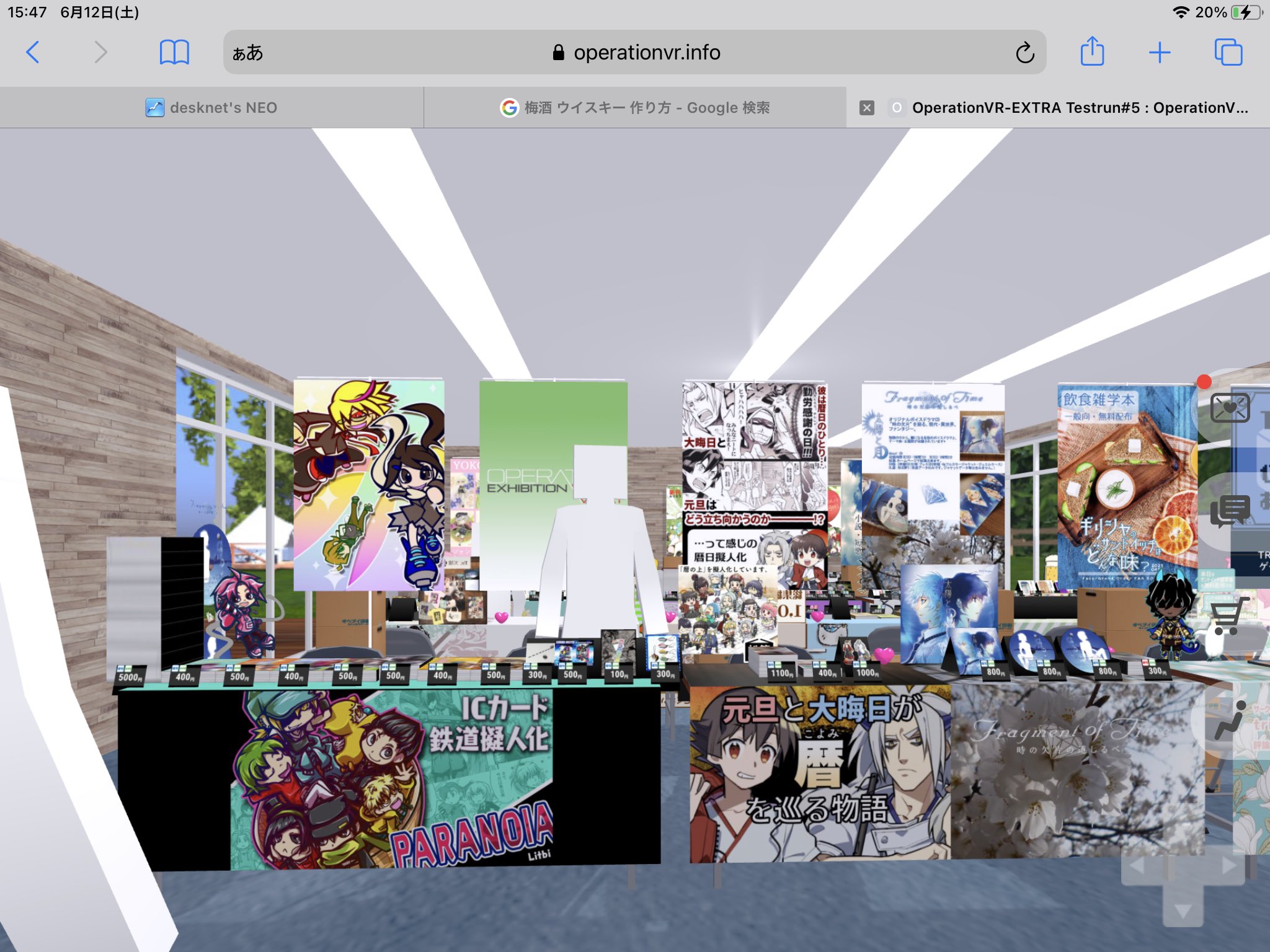Image resolution: width=1270 pixels, height=952 pixels.
Task: Open the chat bubbles panel icon
Action: pyautogui.click(x=1230, y=511)
